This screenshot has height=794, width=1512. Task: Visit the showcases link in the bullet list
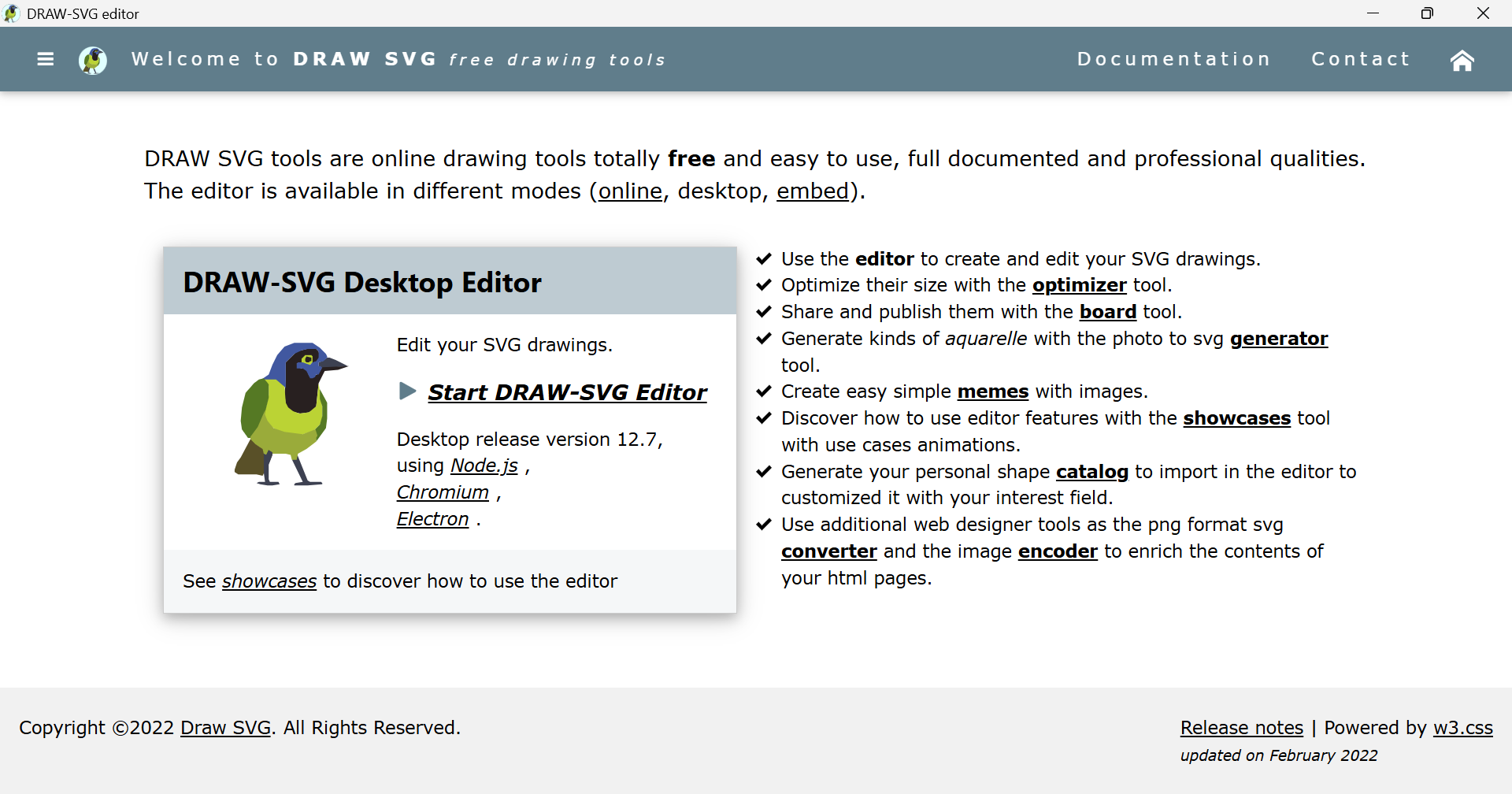pyautogui.click(x=1236, y=418)
